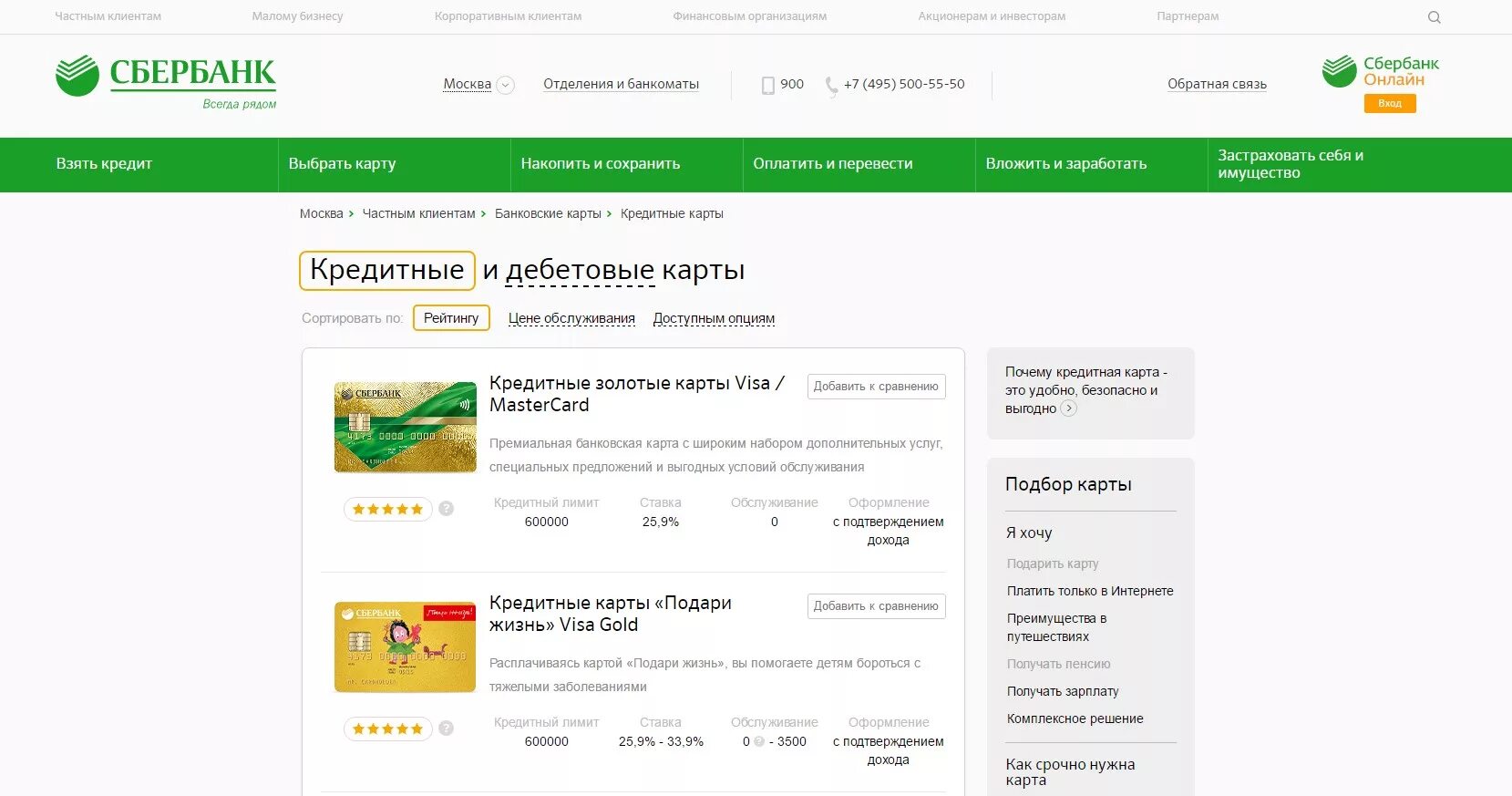Choose Платить только в Интернете option

1090,591
